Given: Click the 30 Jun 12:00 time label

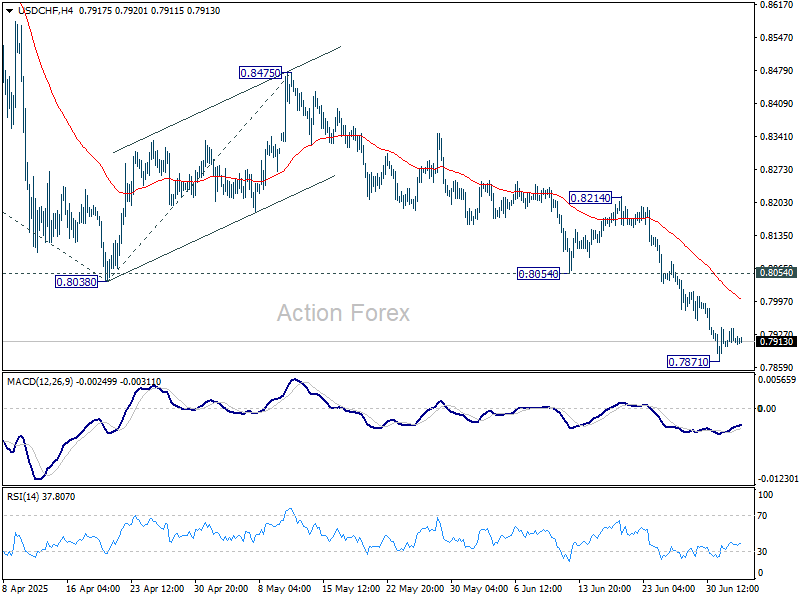Looking at the screenshot, I should coord(733,588).
